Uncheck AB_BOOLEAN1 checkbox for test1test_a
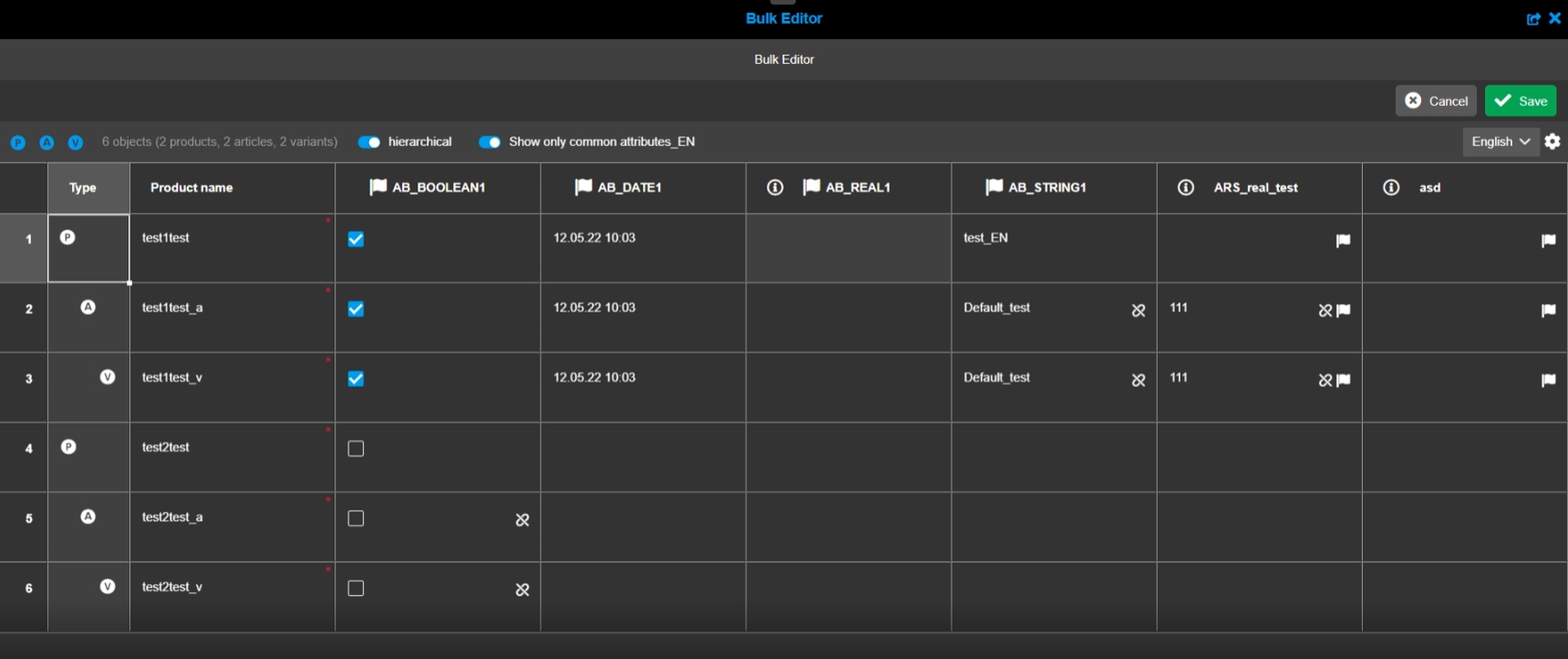 (x=356, y=309)
